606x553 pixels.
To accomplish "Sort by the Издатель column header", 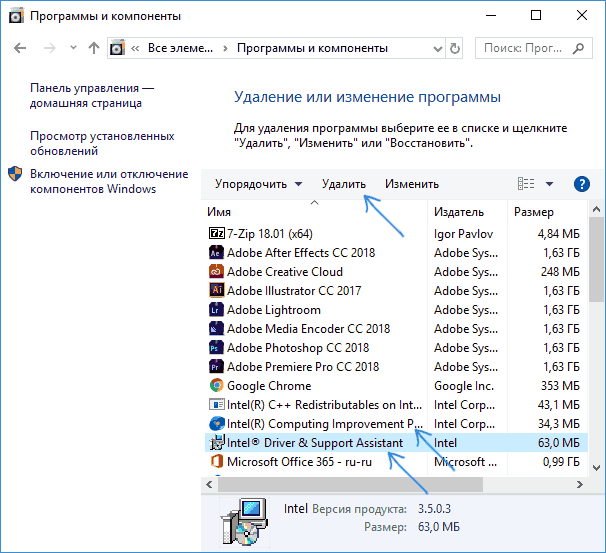I will (x=459, y=212).
